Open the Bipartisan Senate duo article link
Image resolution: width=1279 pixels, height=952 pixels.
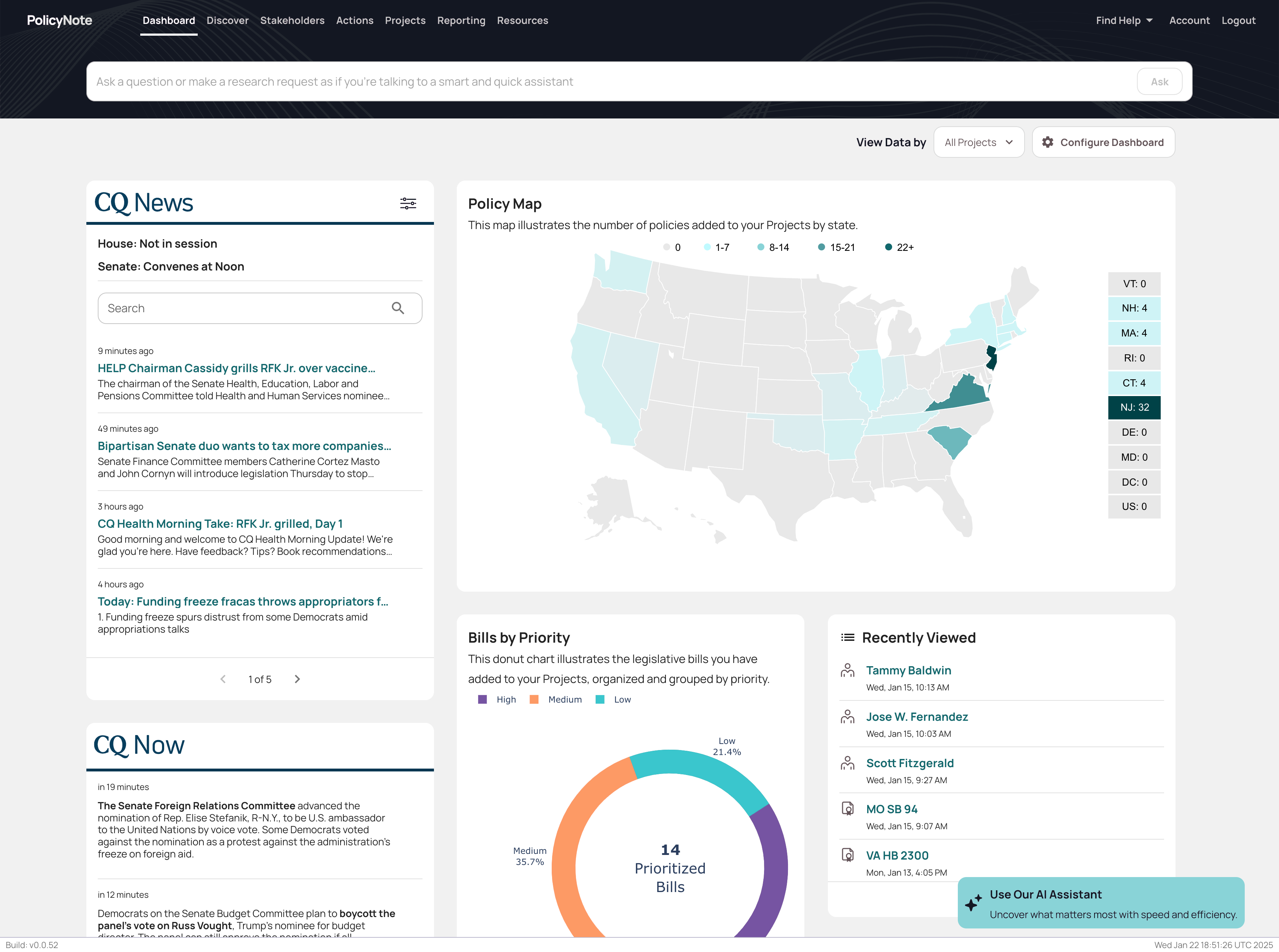pyautogui.click(x=244, y=446)
